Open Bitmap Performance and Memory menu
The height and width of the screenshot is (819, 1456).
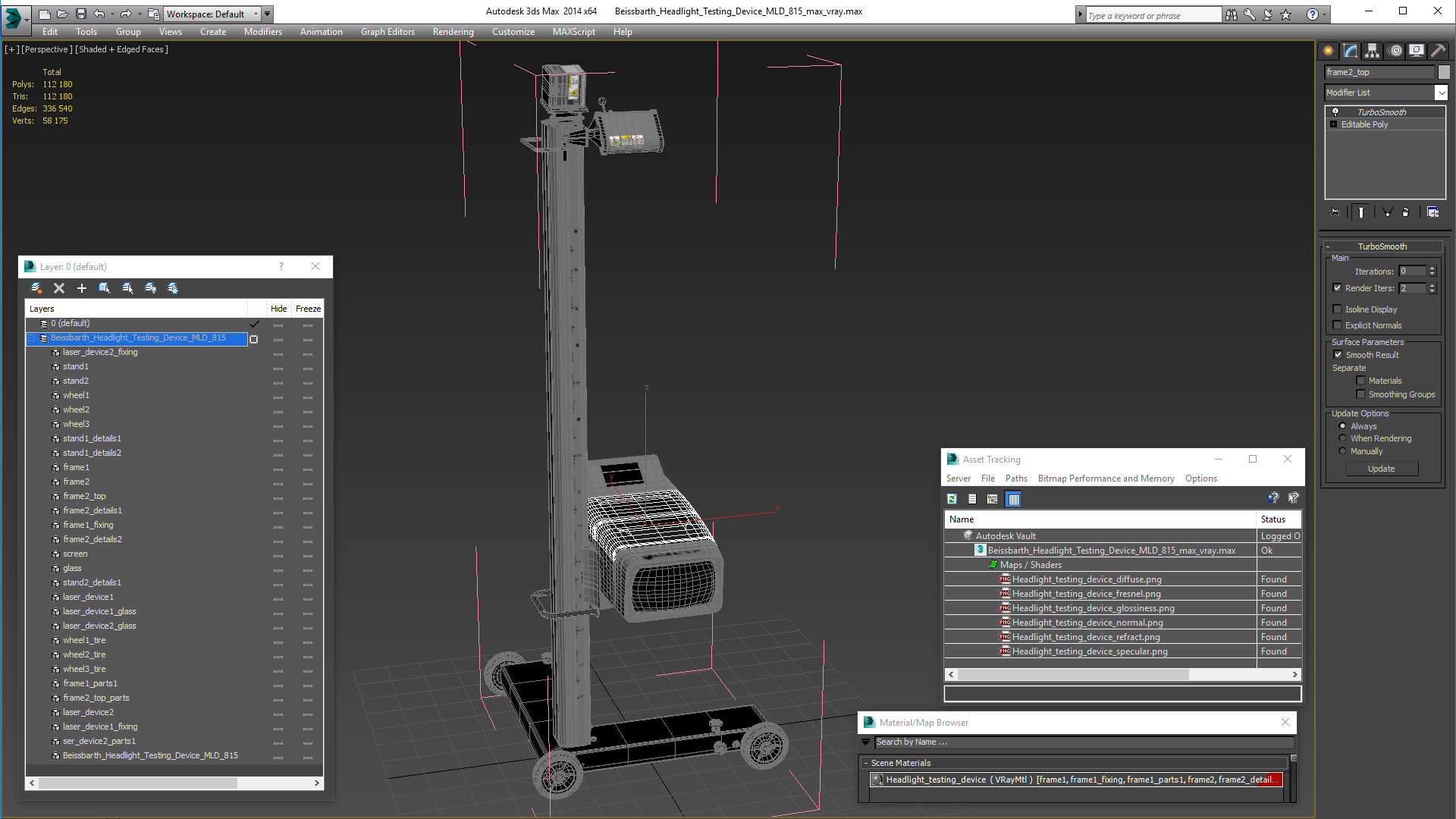(1106, 479)
